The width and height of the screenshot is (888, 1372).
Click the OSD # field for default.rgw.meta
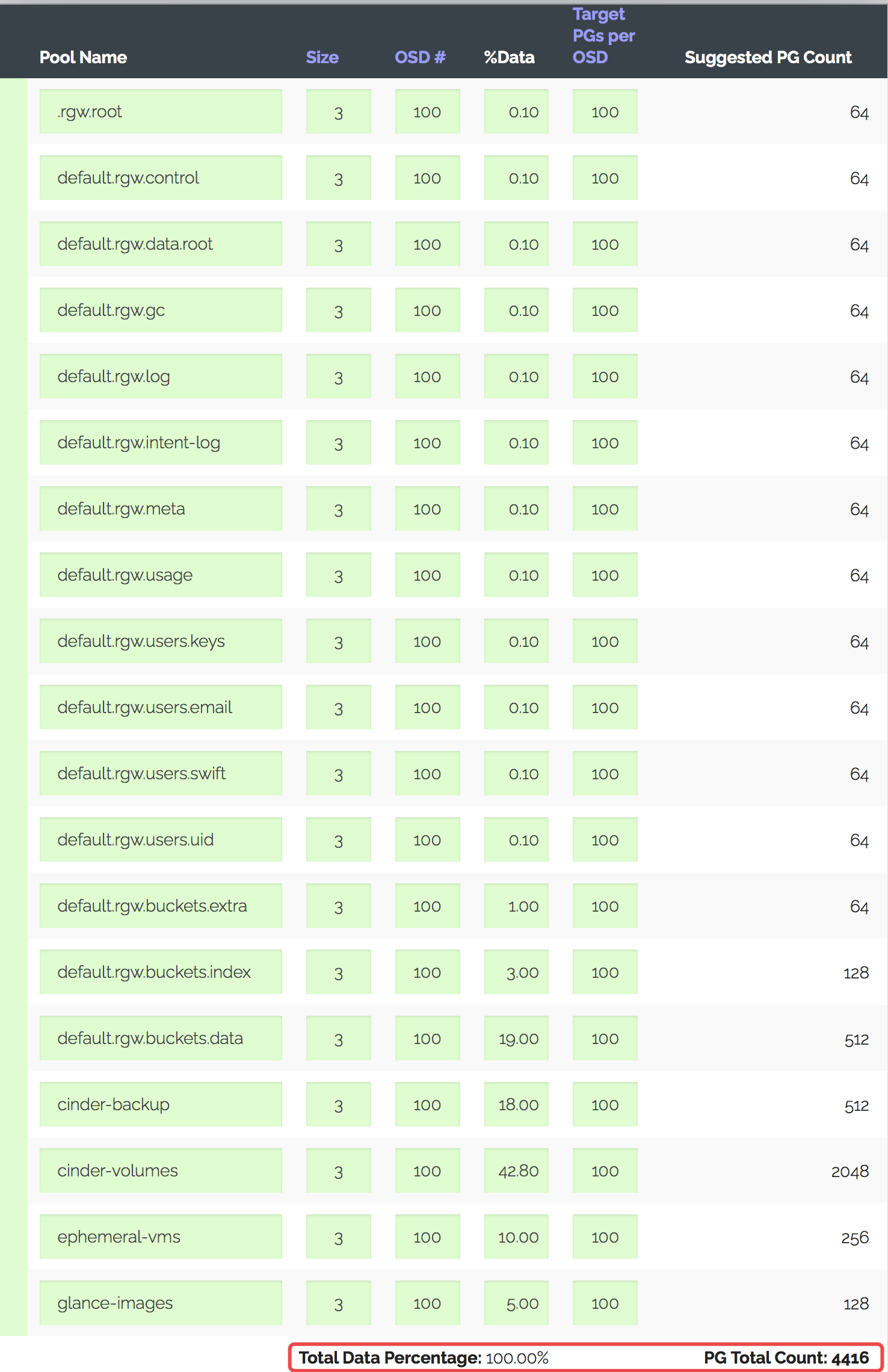[x=427, y=509]
